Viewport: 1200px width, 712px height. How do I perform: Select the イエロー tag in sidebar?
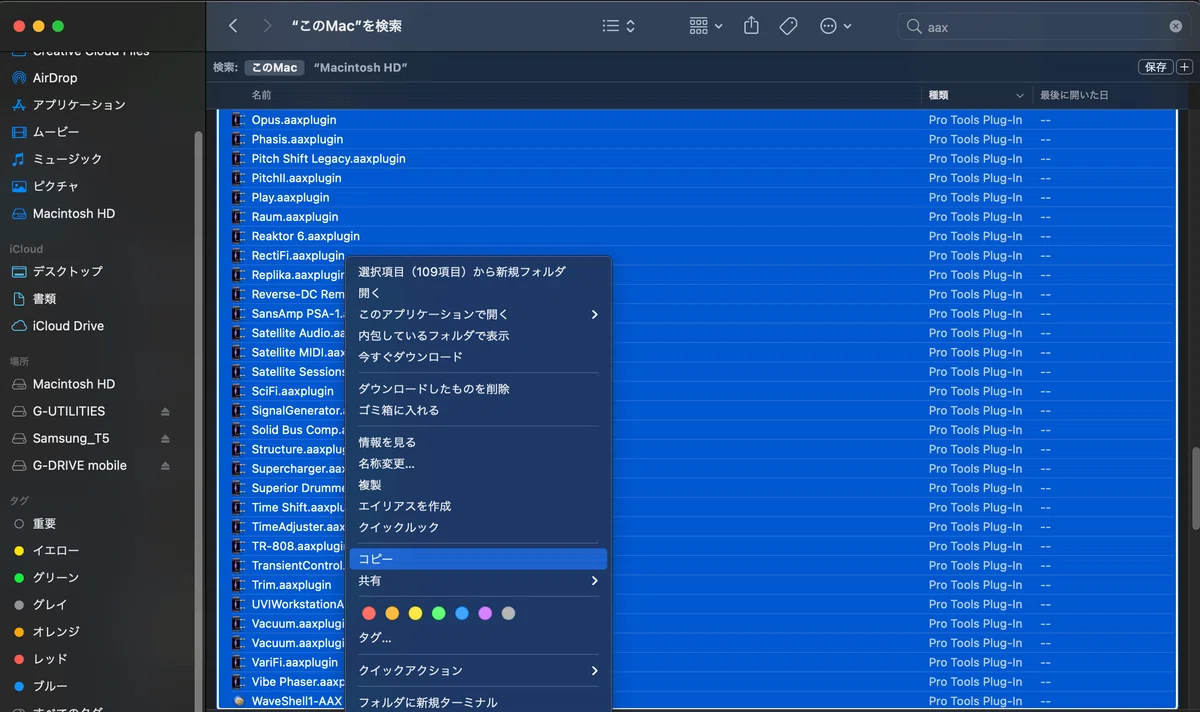(x=56, y=551)
